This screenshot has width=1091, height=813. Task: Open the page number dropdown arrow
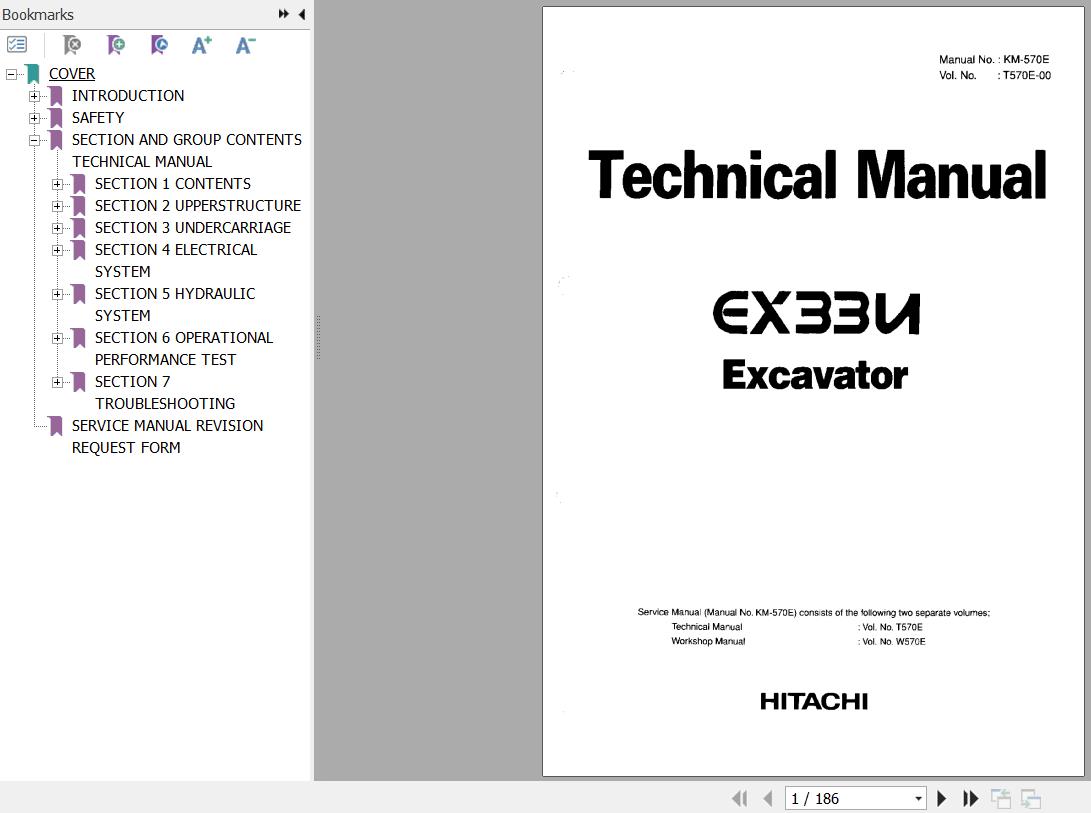pyautogui.click(x=918, y=798)
